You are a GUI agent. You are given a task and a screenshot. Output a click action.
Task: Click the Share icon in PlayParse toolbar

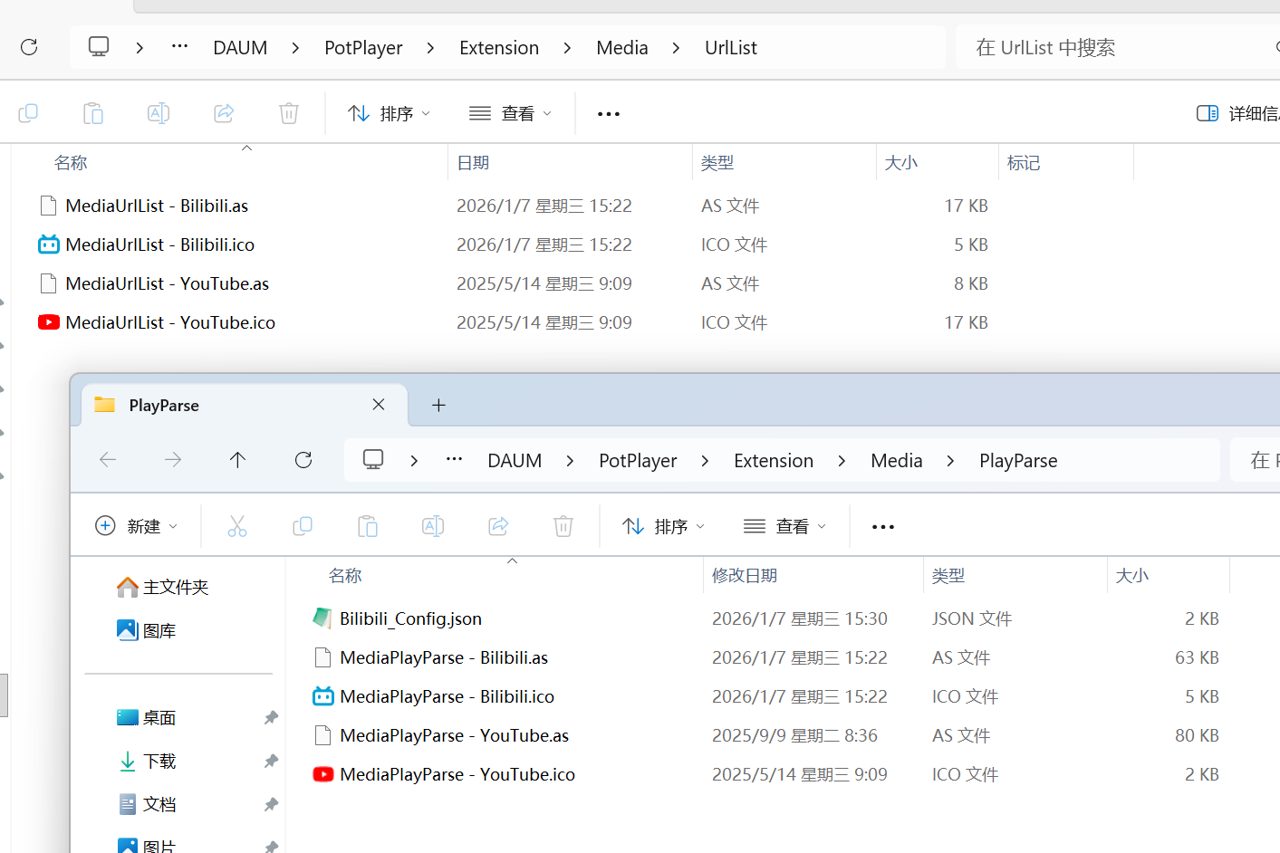point(498,526)
